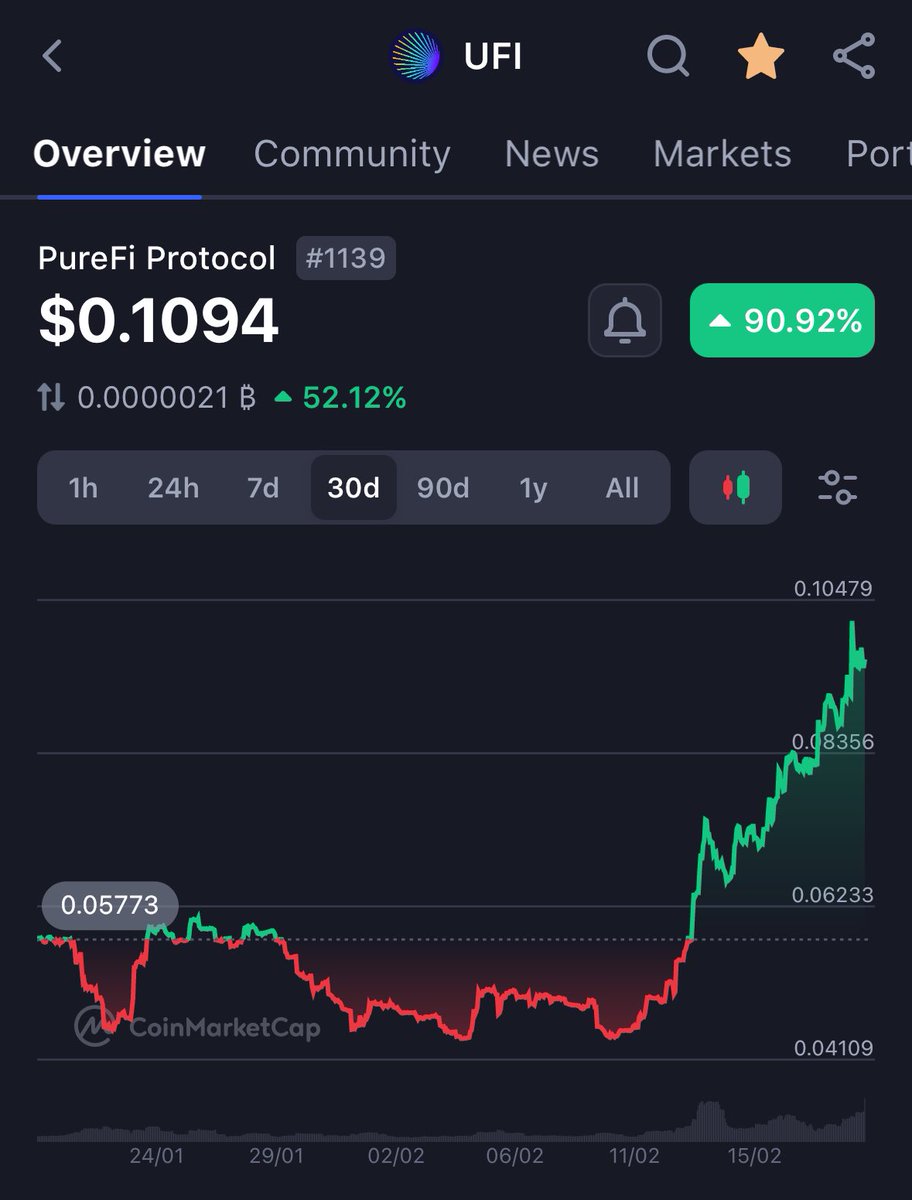The image size is (912, 1200).
Task: Tap the 29/01 date label
Action: (277, 1155)
